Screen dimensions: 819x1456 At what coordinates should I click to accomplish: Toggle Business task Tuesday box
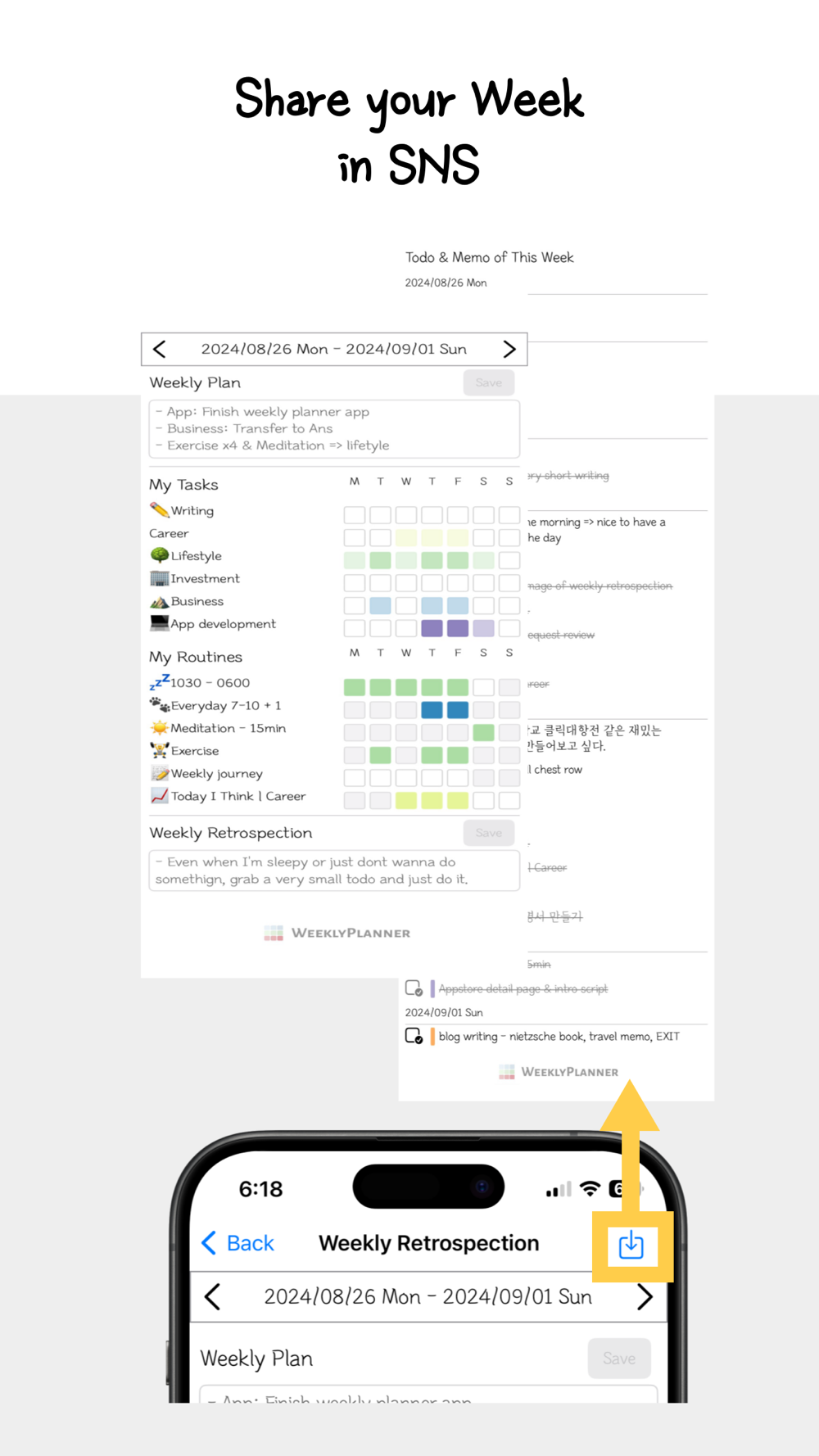(x=380, y=606)
